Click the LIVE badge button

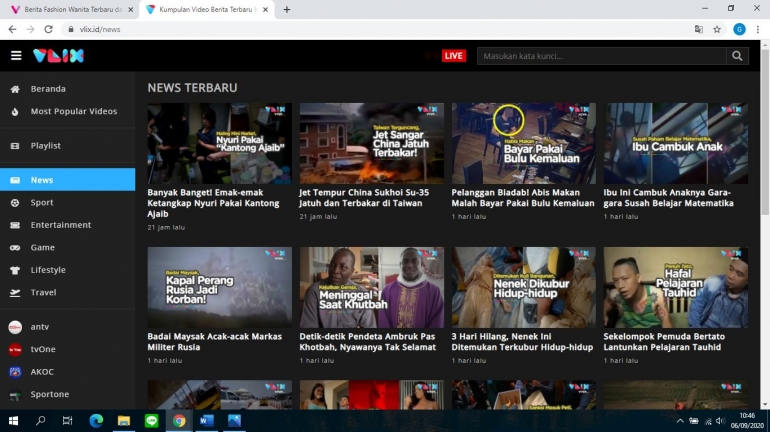pyautogui.click(x=453, y=55)
